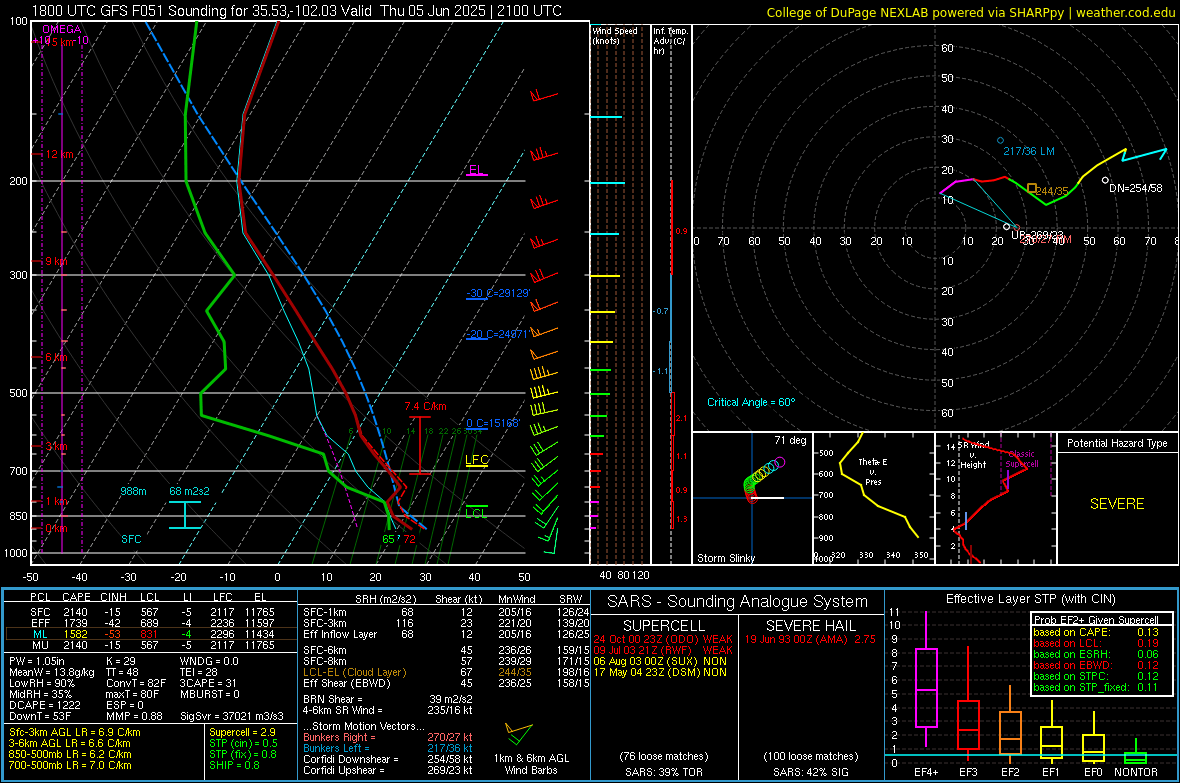Click '700-500mb LR = 7.0 C/km'
Image resolution: width=1180 pixels, height=783 pixels.
(x=70, y=765)
